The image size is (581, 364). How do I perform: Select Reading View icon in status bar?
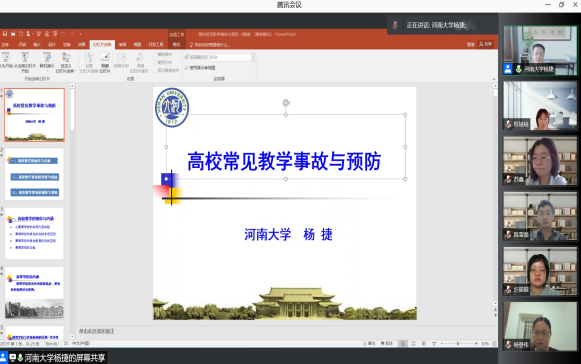pos(424,344)
